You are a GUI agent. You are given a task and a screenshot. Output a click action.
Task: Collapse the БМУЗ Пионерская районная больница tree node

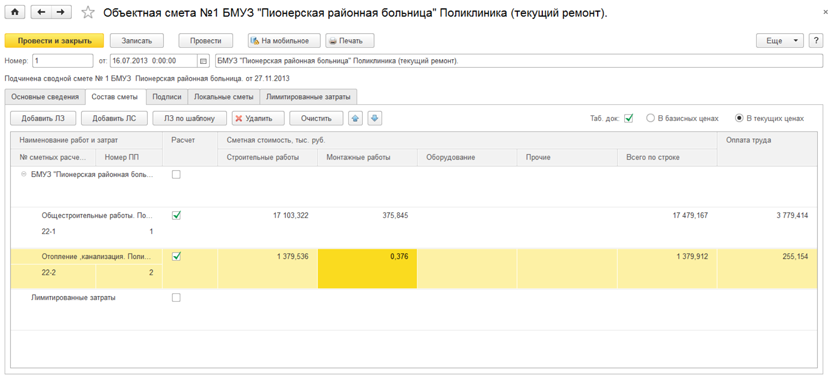click(23, 174)
